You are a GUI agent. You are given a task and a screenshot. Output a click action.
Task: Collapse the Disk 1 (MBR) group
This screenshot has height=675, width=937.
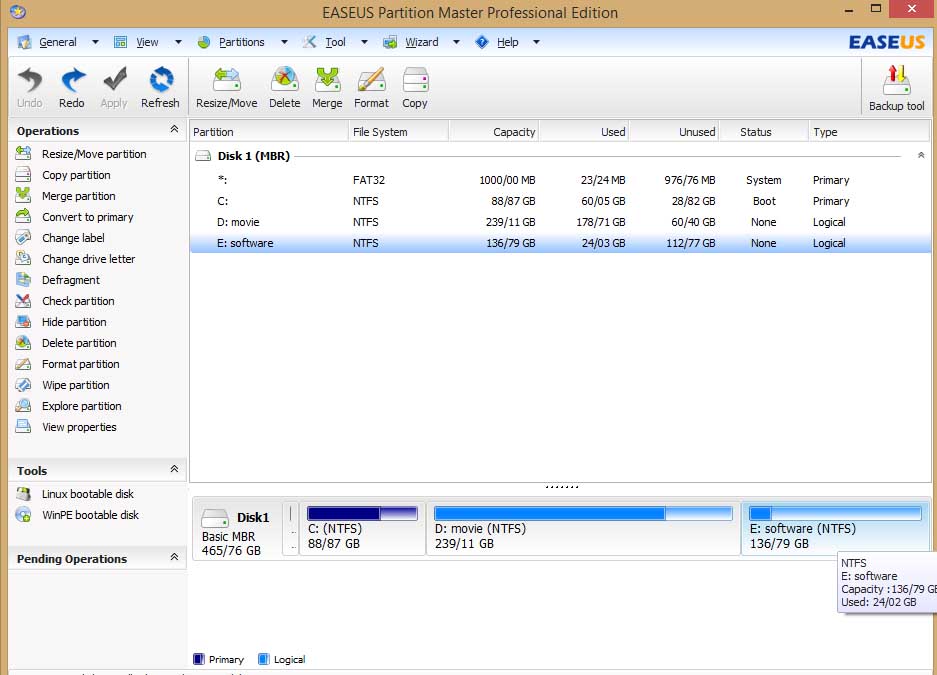click(920, 156)
